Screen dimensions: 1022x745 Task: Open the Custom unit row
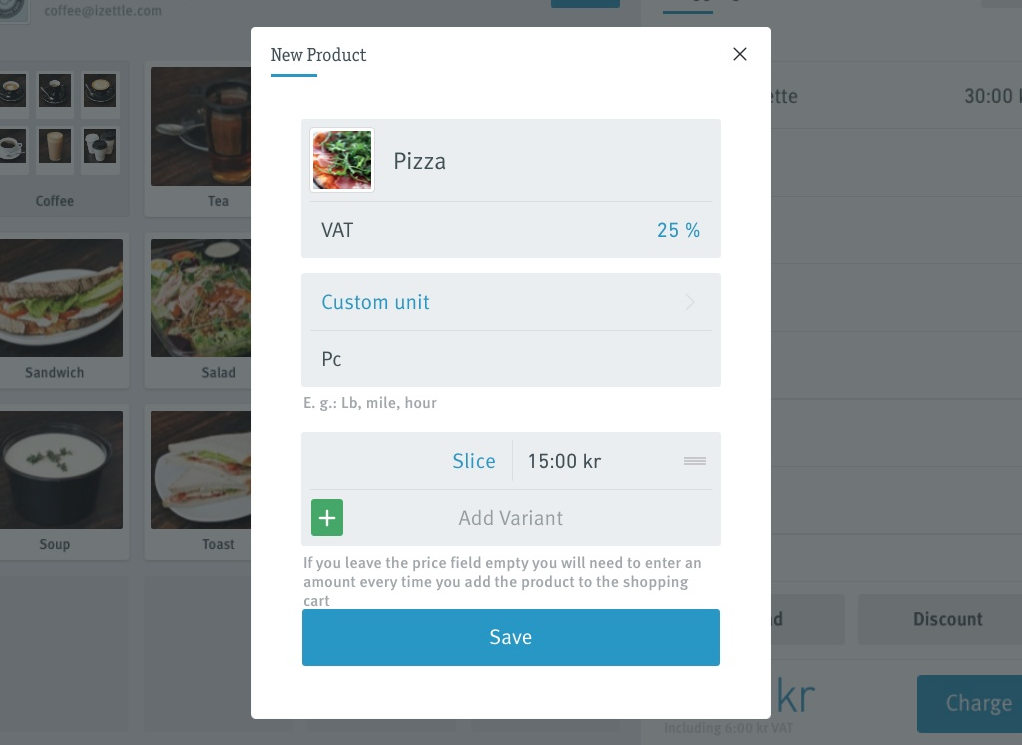pos(510,302)
